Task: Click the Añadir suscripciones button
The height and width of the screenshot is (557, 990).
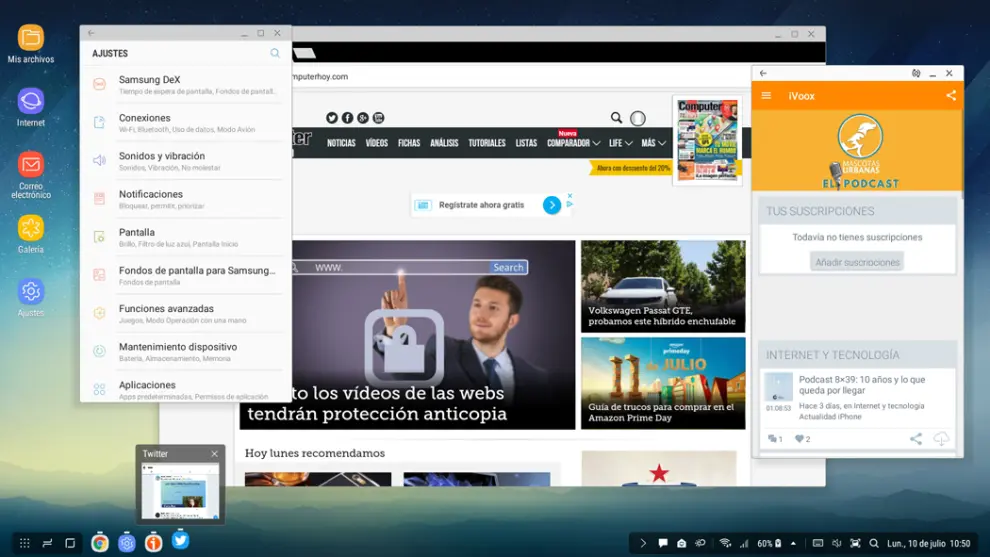Action: (x=857, y=262)
